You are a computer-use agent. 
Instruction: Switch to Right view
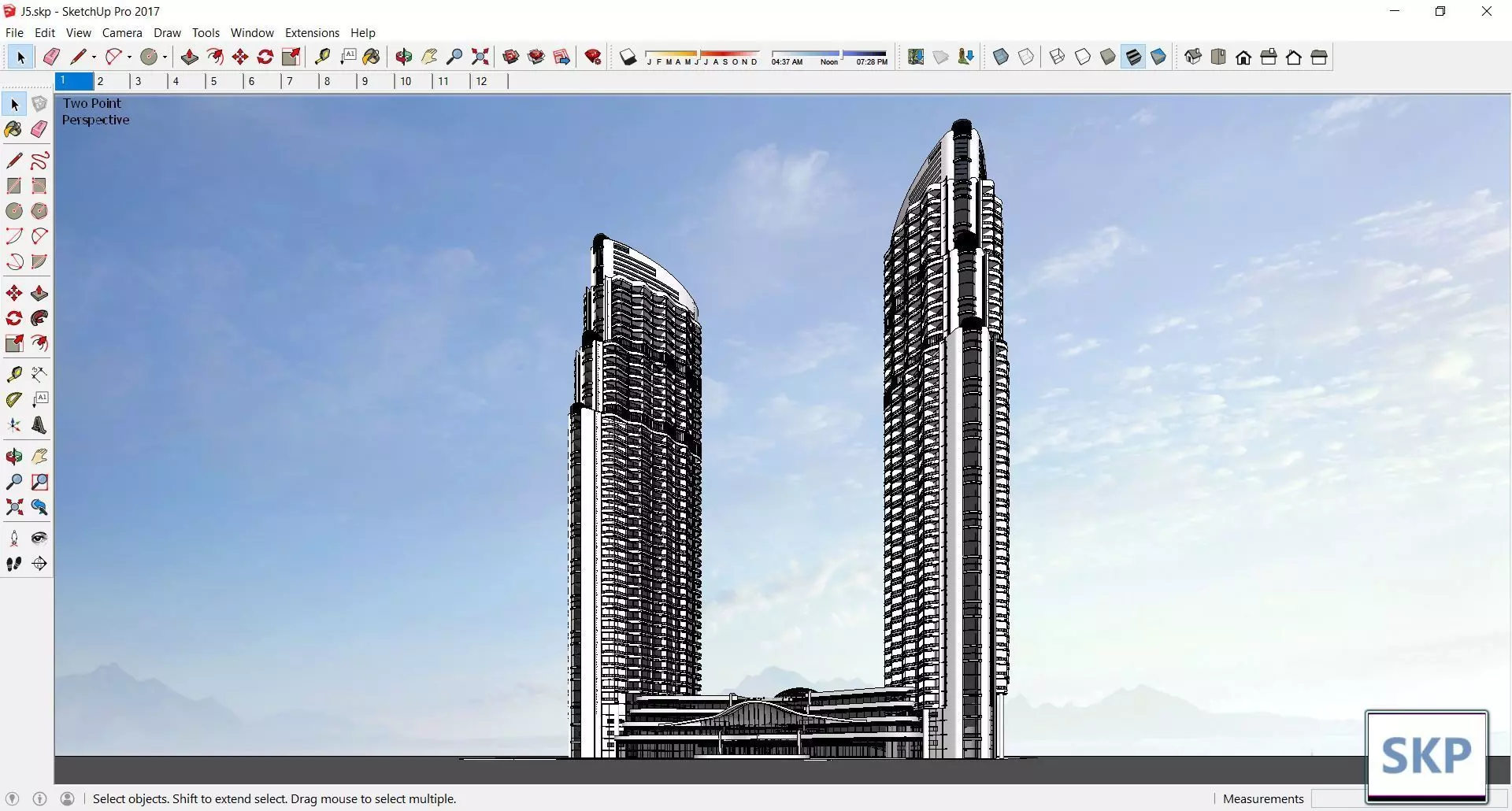1269,57
